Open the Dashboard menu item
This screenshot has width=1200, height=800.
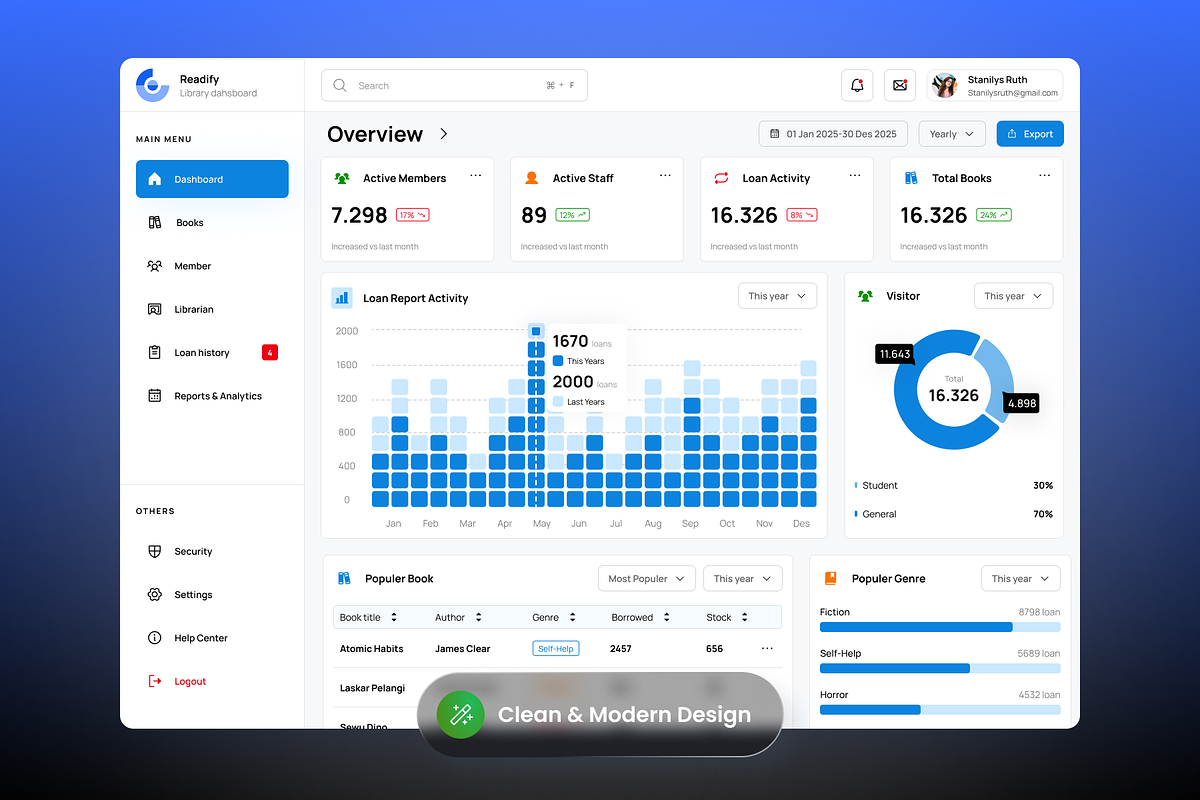tap(212, 179)
